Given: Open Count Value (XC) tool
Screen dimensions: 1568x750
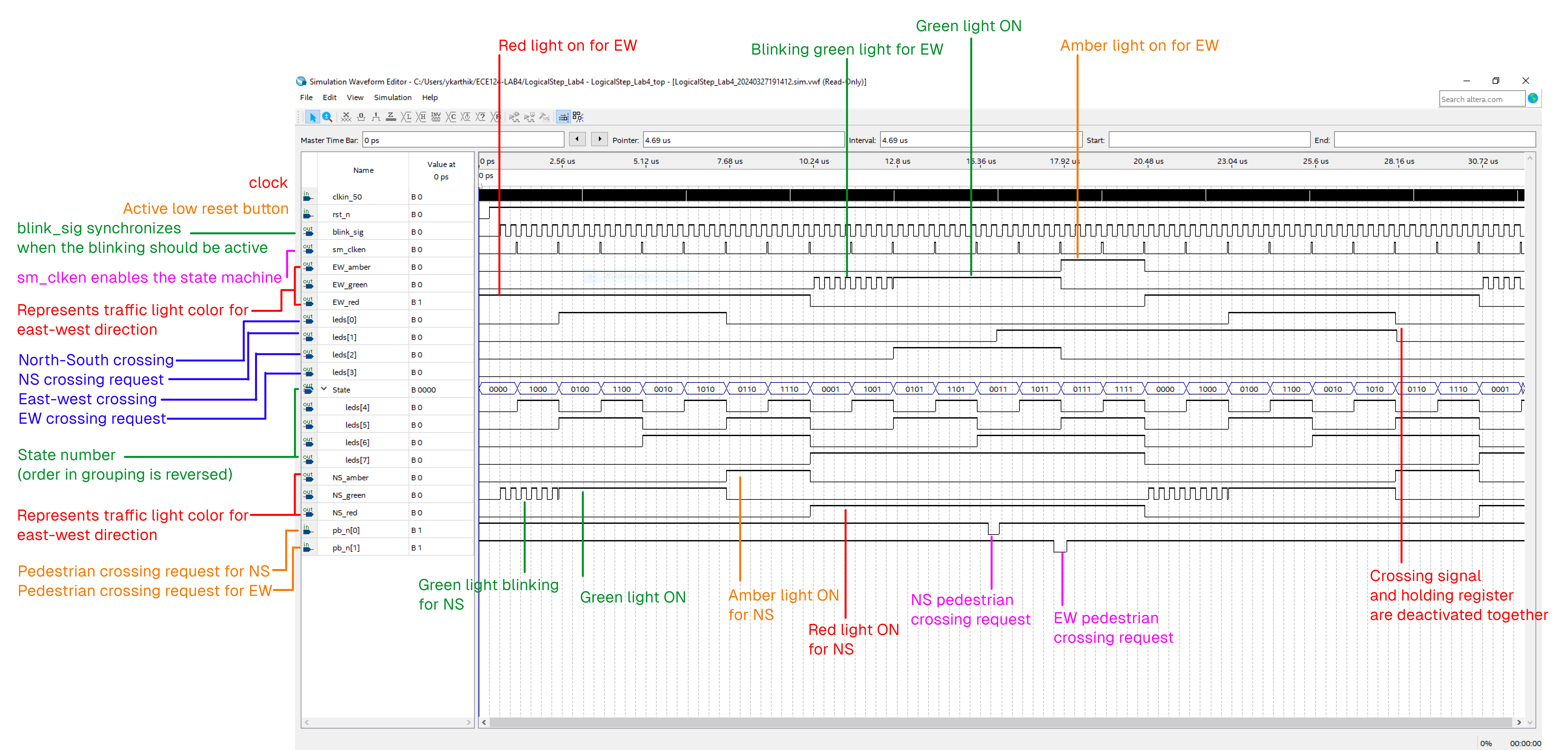Looking at the screenshot, I should tap(451, 117).
